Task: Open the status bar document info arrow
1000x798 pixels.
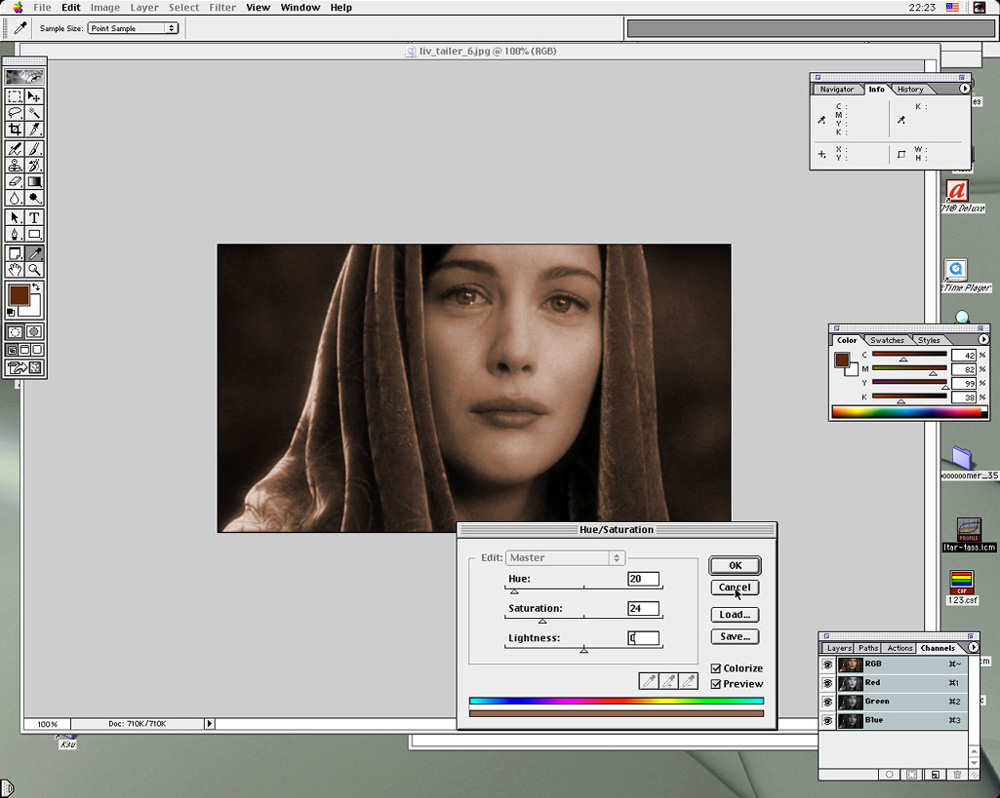Action: (x=209, y=723)
